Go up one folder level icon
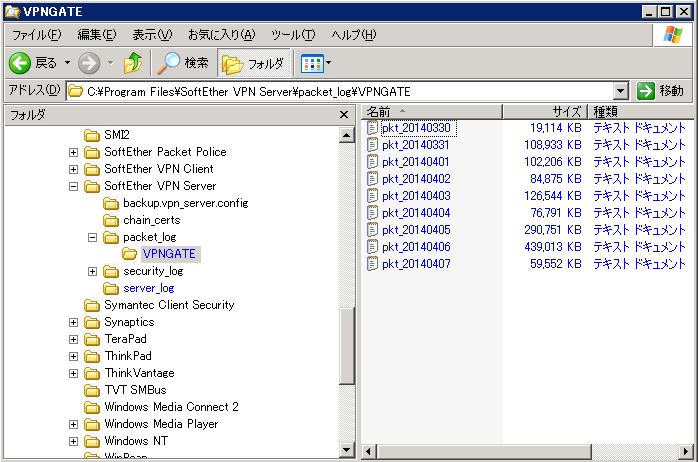 (x=133, y=63)
